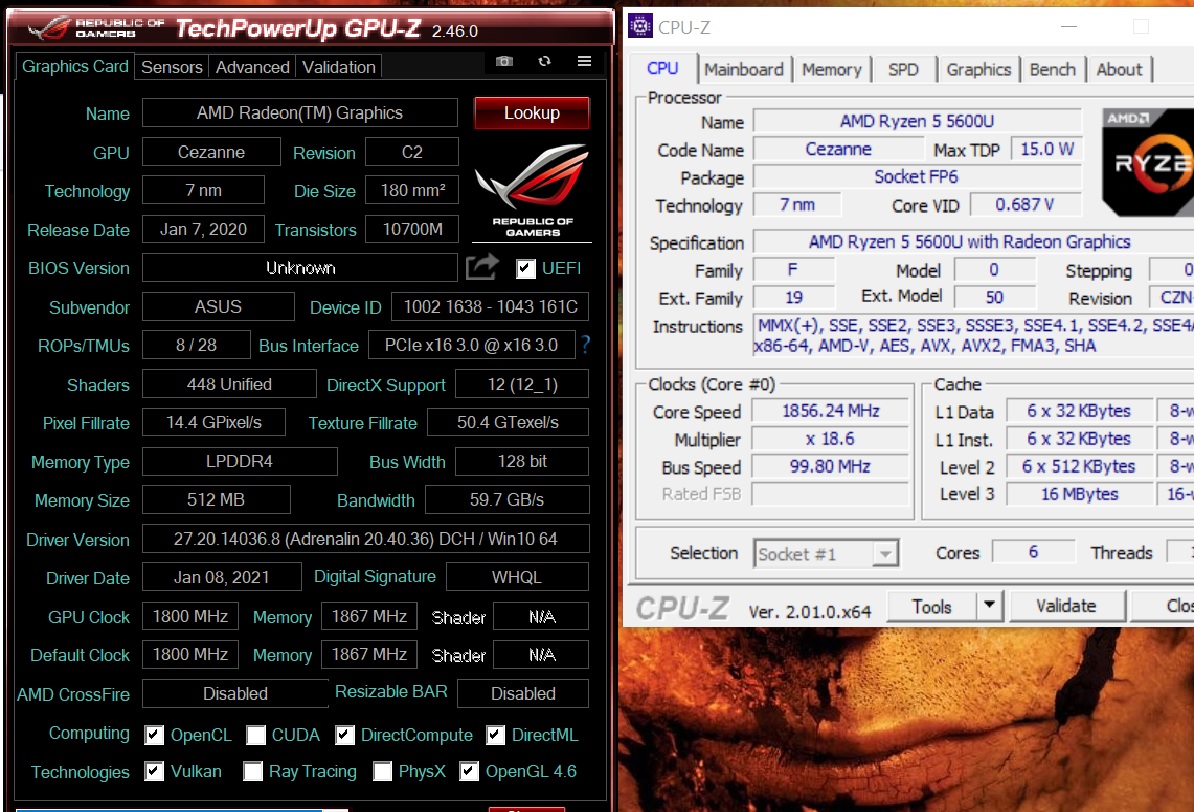Click the CPU-Z title bar icon
Image resolution: width=1194 pixels, height=812 pixels.
640,27
